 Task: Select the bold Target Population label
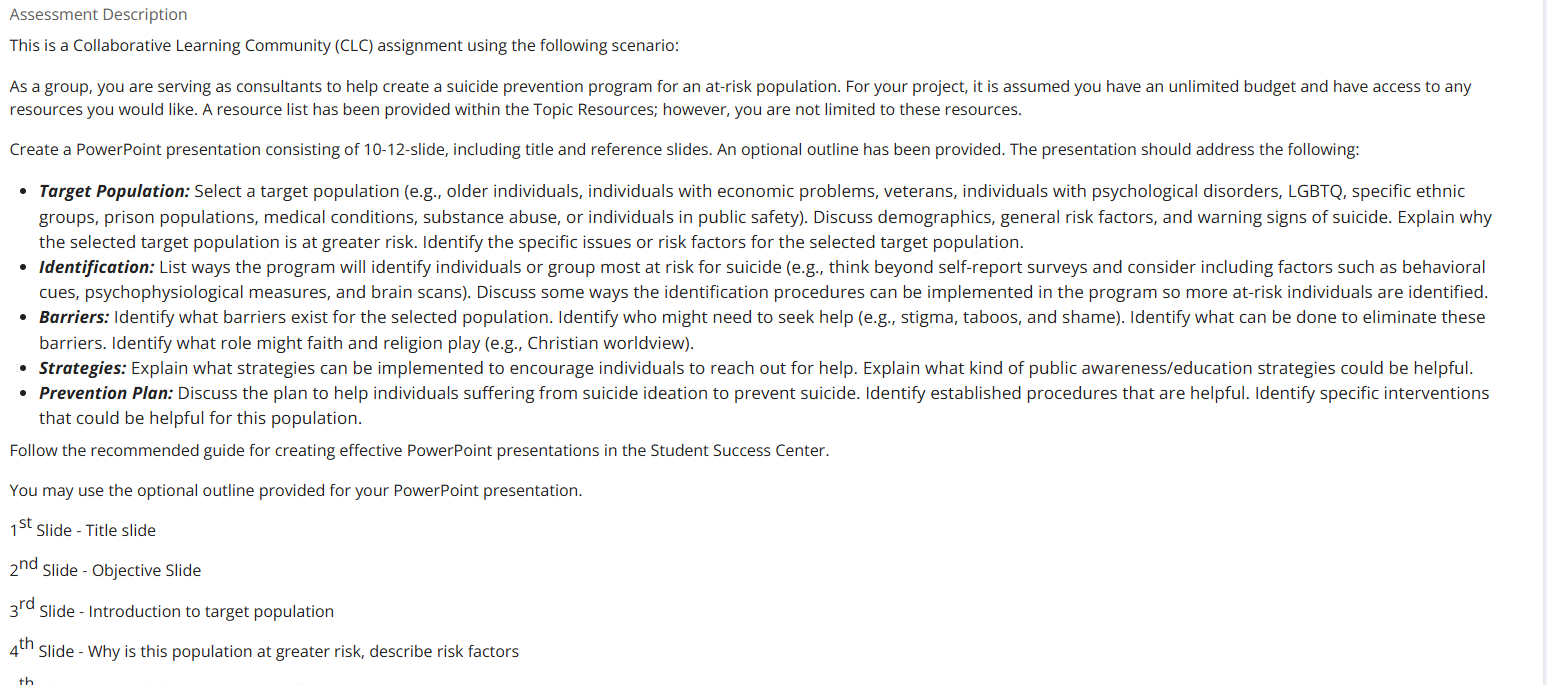point(114,191)
